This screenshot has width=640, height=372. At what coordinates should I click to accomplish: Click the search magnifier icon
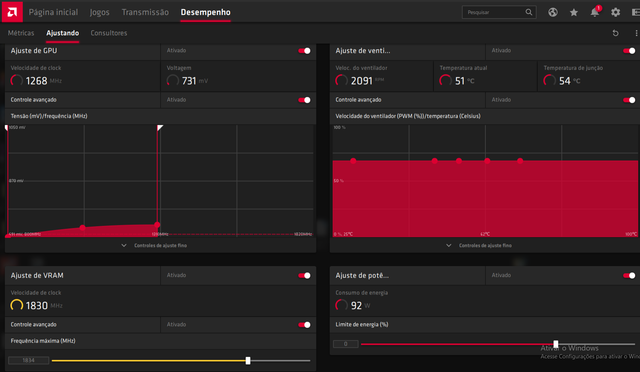pyautogui.click(x=529, y=12)
